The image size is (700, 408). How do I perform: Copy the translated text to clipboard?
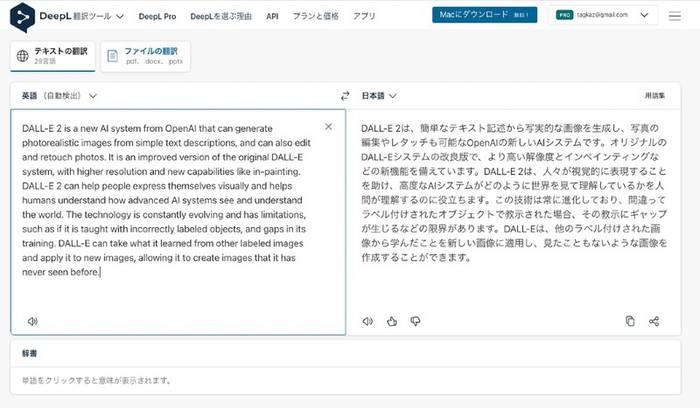pos(630,321)
